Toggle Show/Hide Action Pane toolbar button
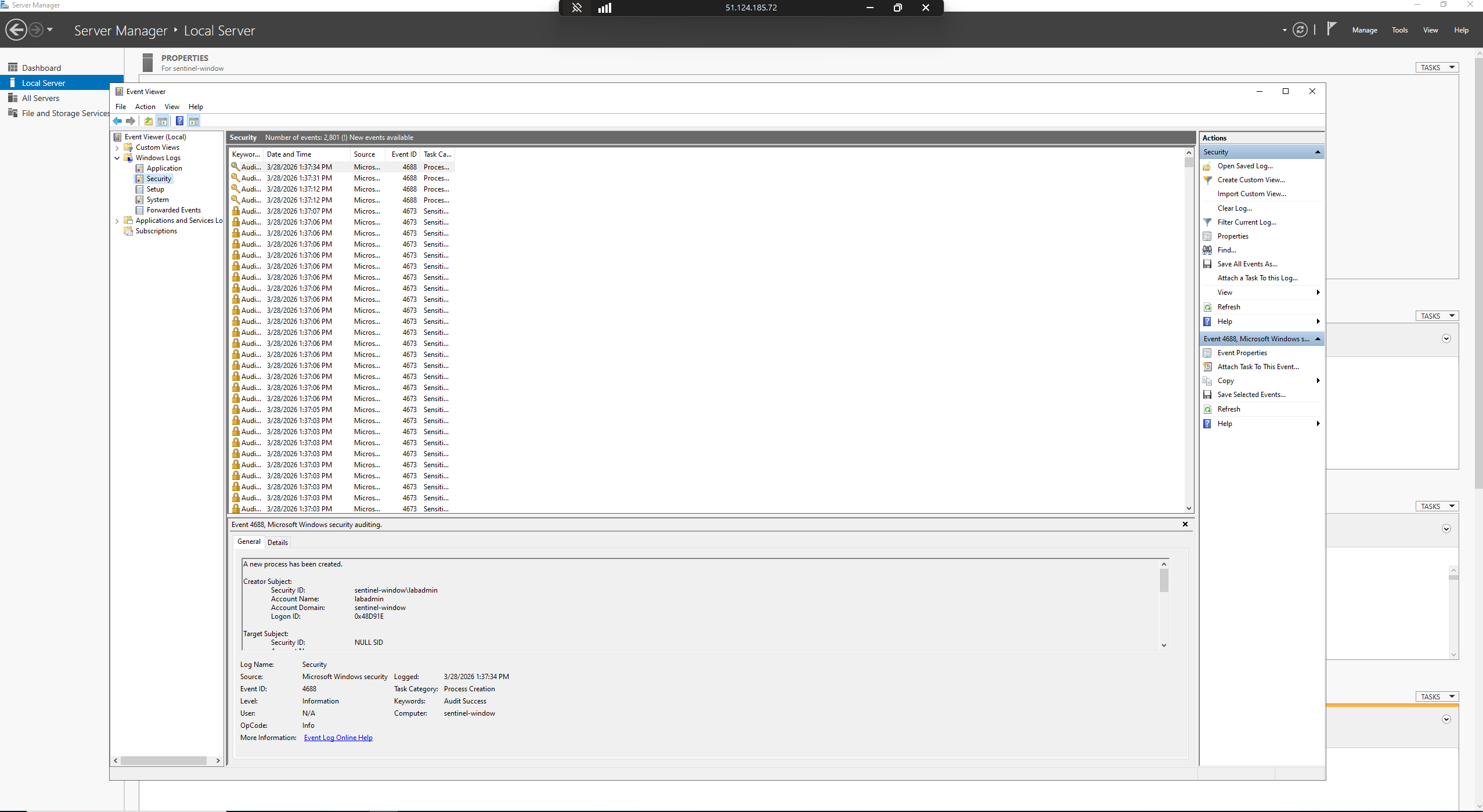Screen dimensions: 1483x812 tap(194, 121)
